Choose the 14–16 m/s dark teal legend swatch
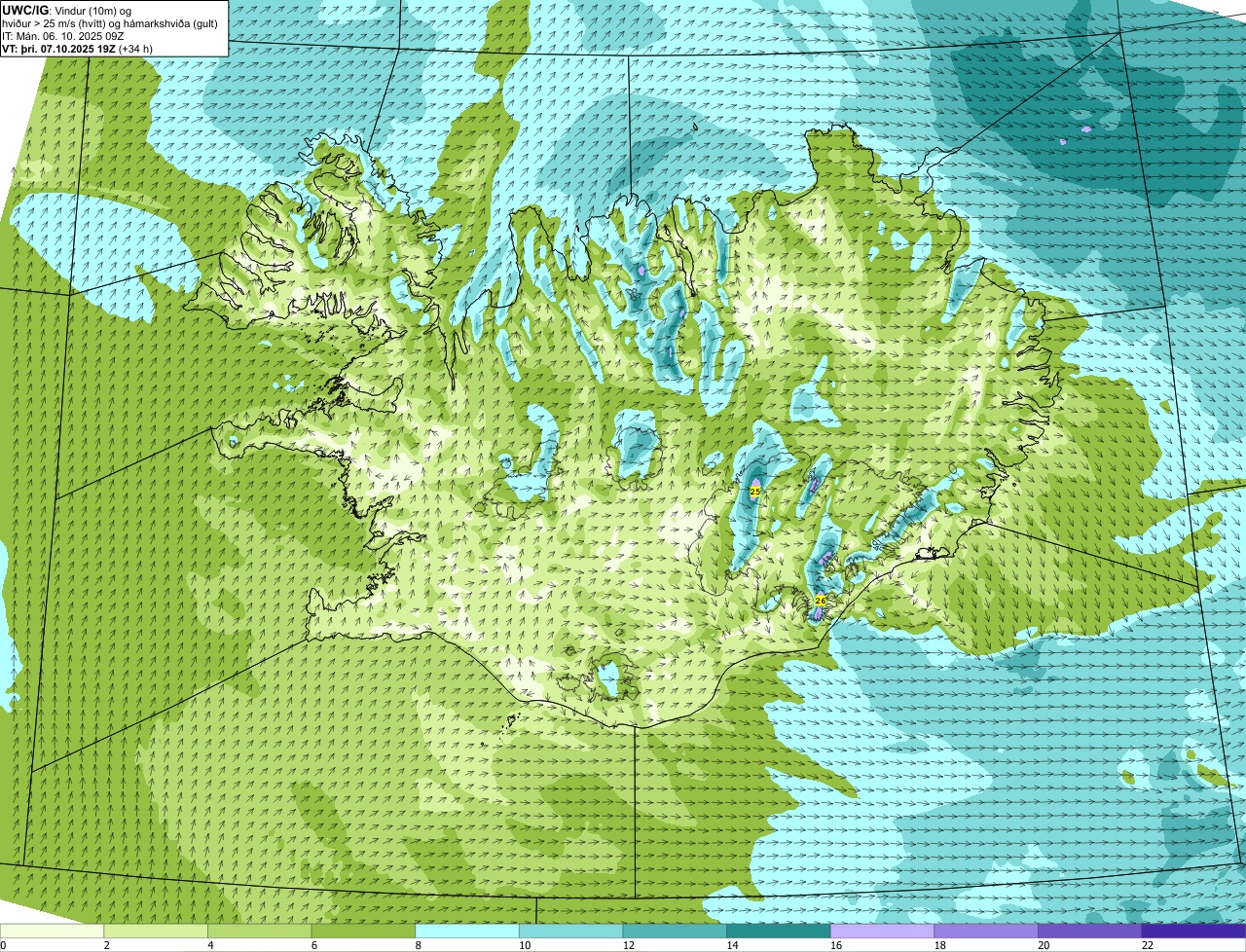The width and height of the screenshot is (1246, 952). [779, 931]
